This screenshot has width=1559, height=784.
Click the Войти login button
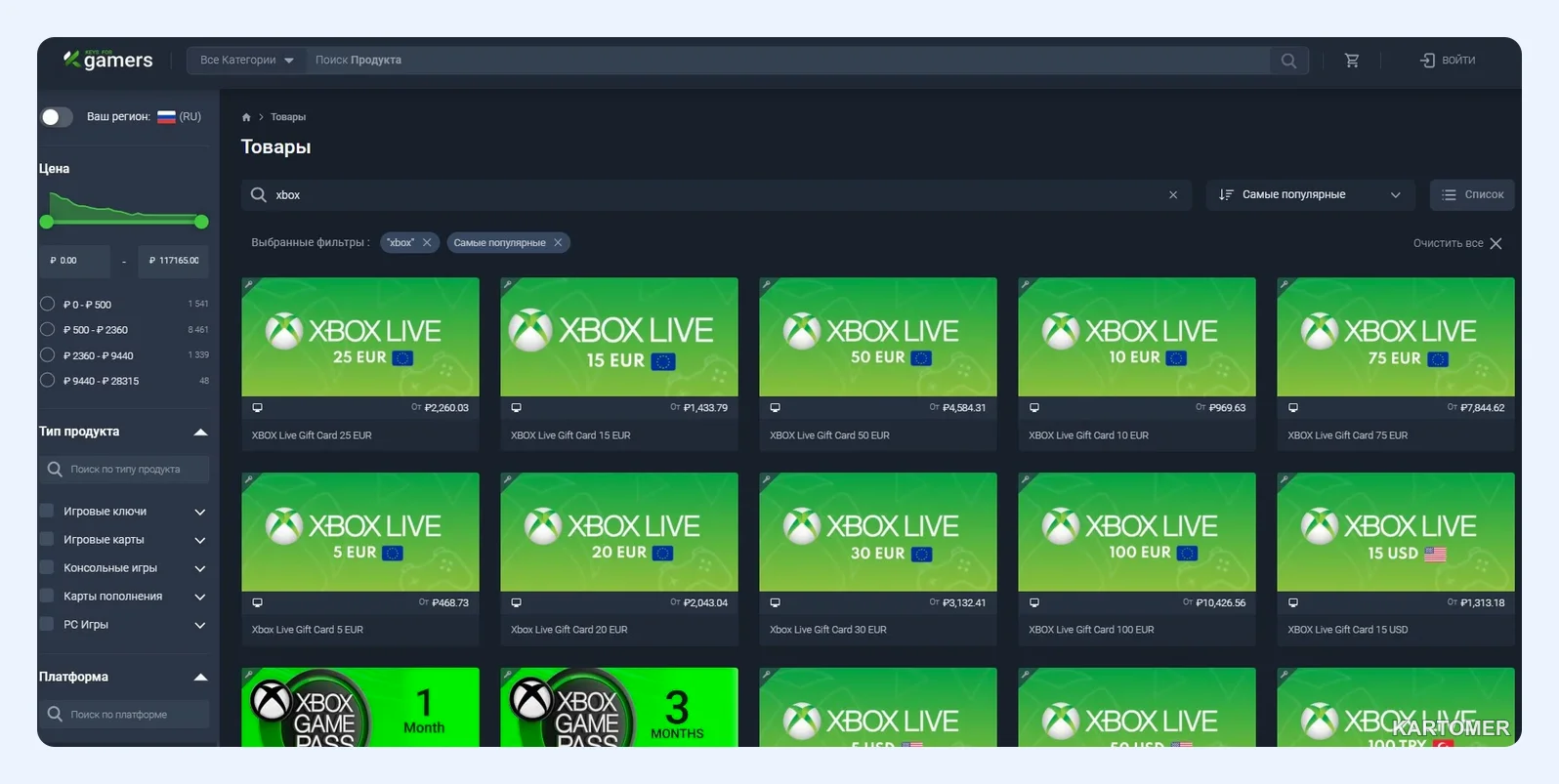(1448, 61)
